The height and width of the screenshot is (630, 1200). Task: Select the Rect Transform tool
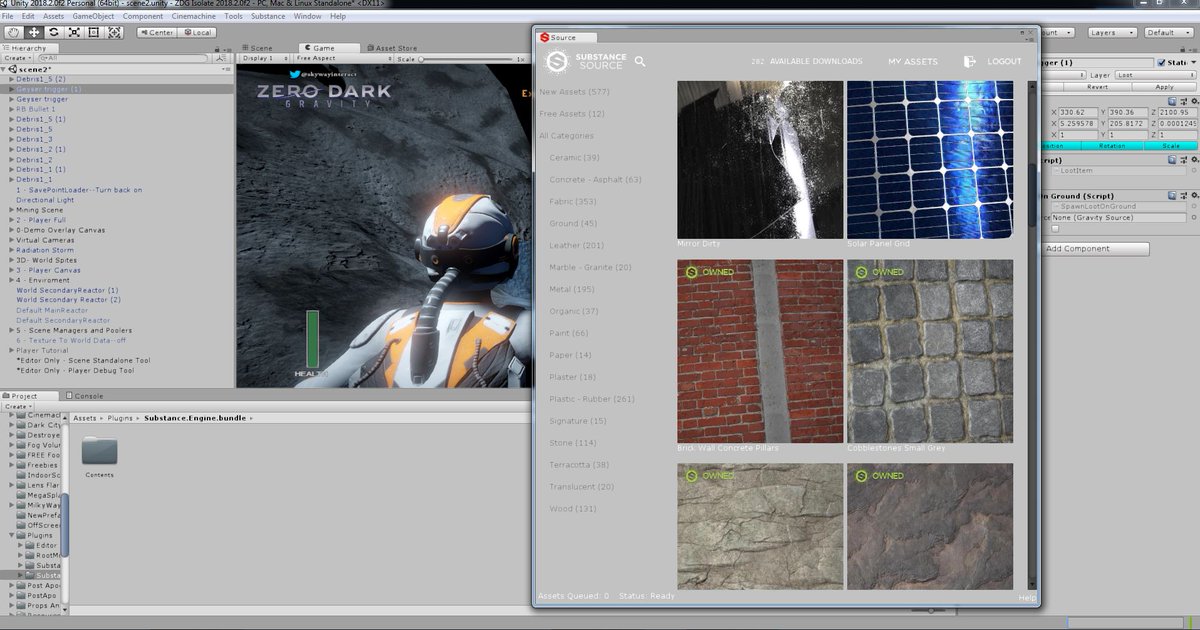pos(94,32)
